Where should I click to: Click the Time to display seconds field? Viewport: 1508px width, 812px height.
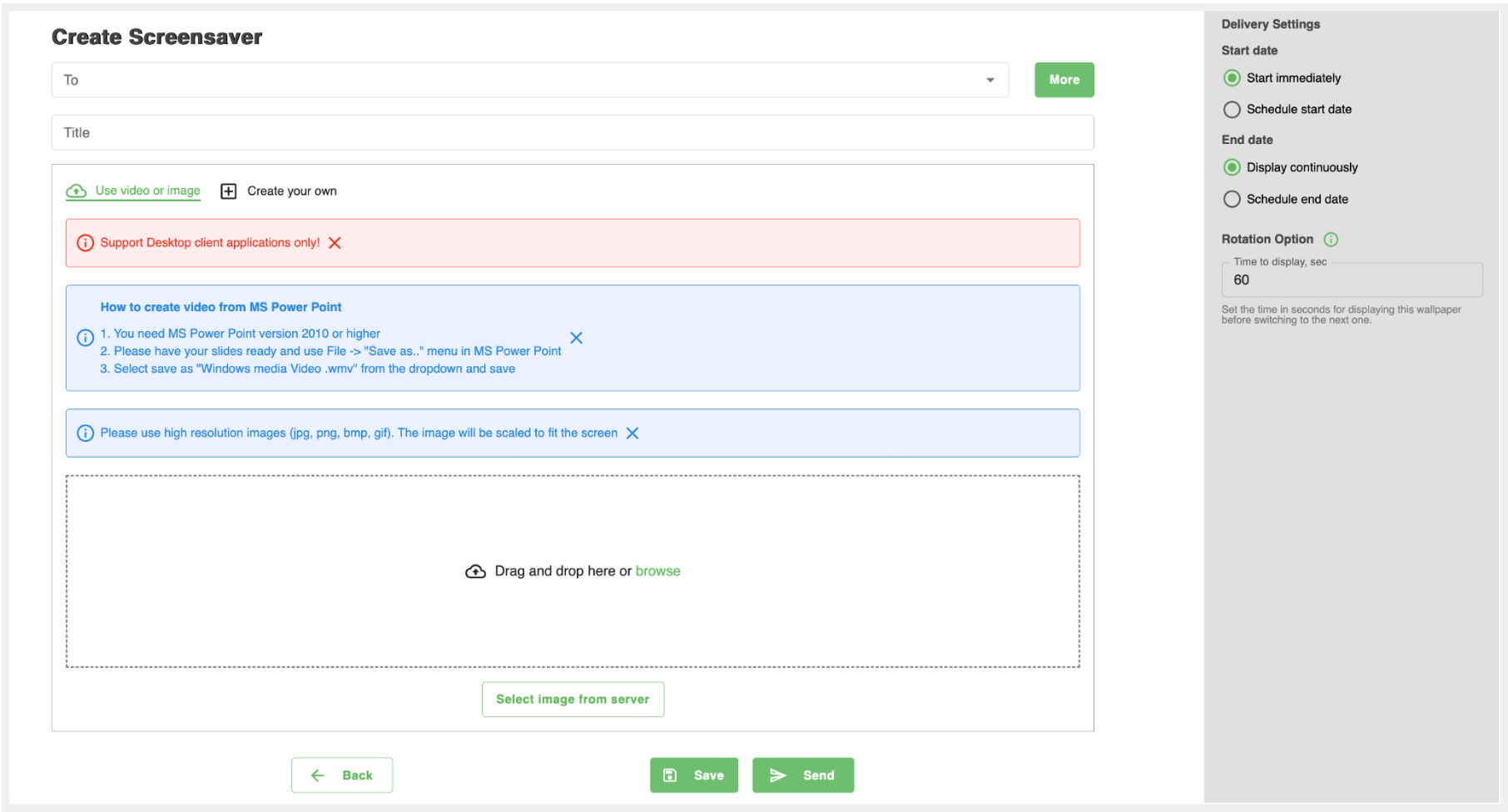(x=1351, y=280)
